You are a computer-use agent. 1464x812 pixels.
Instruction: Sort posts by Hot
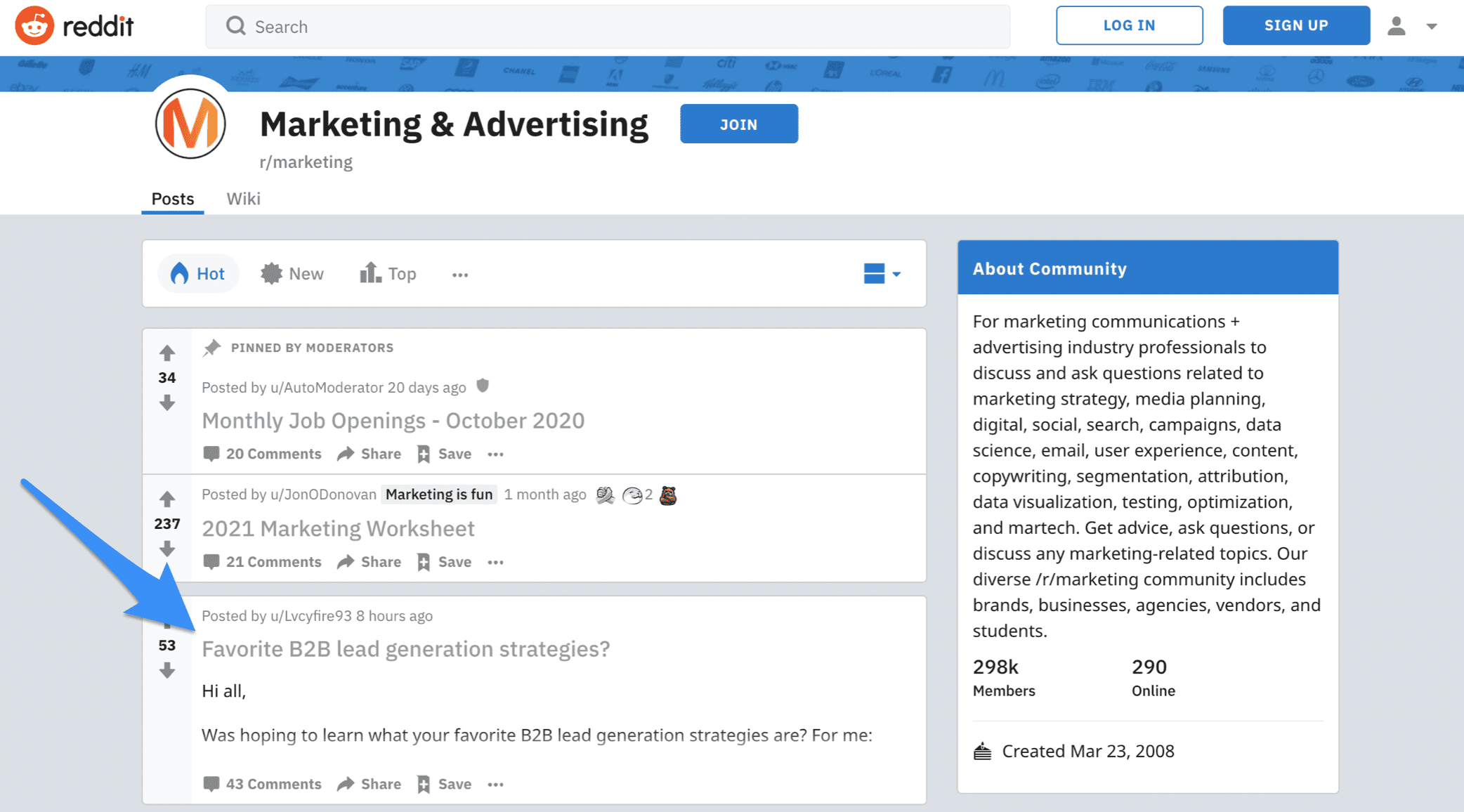[x=198, y=273]
